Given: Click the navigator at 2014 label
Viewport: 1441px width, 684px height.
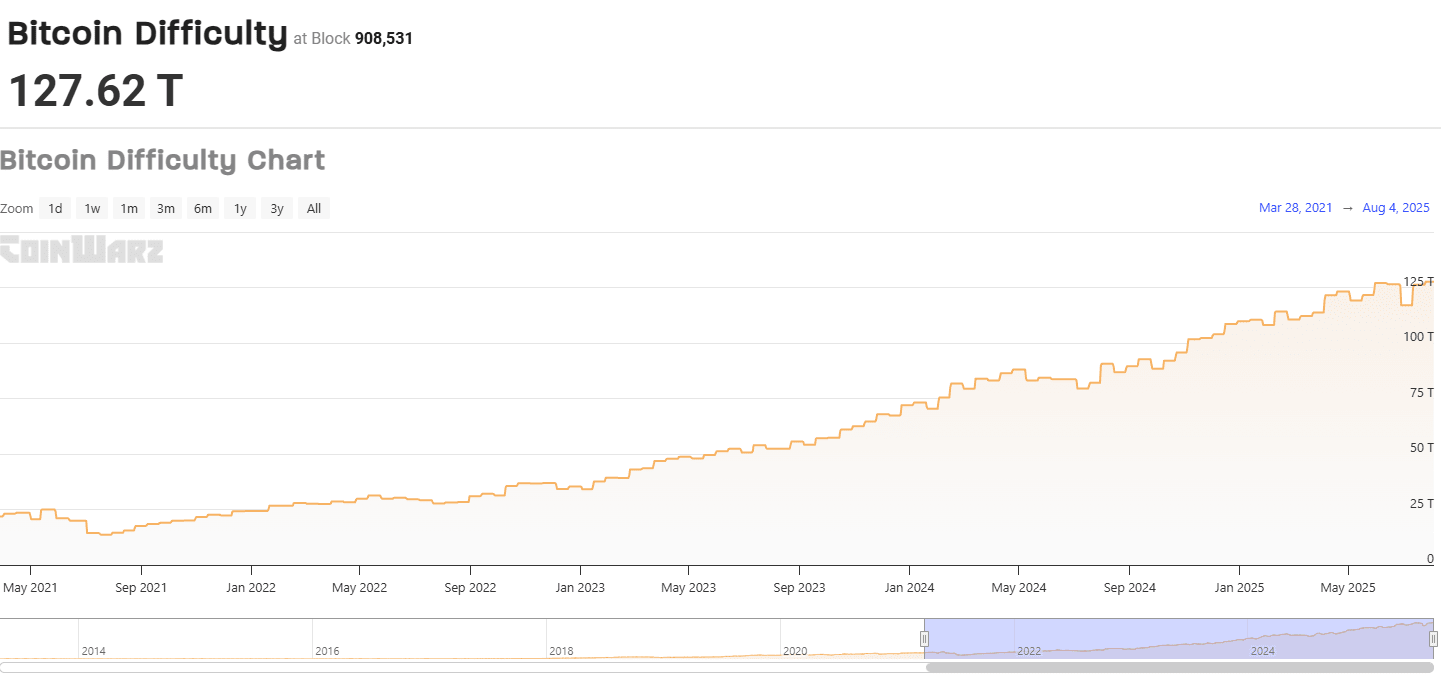Looking at the screenshot, I should click(93, 651).
